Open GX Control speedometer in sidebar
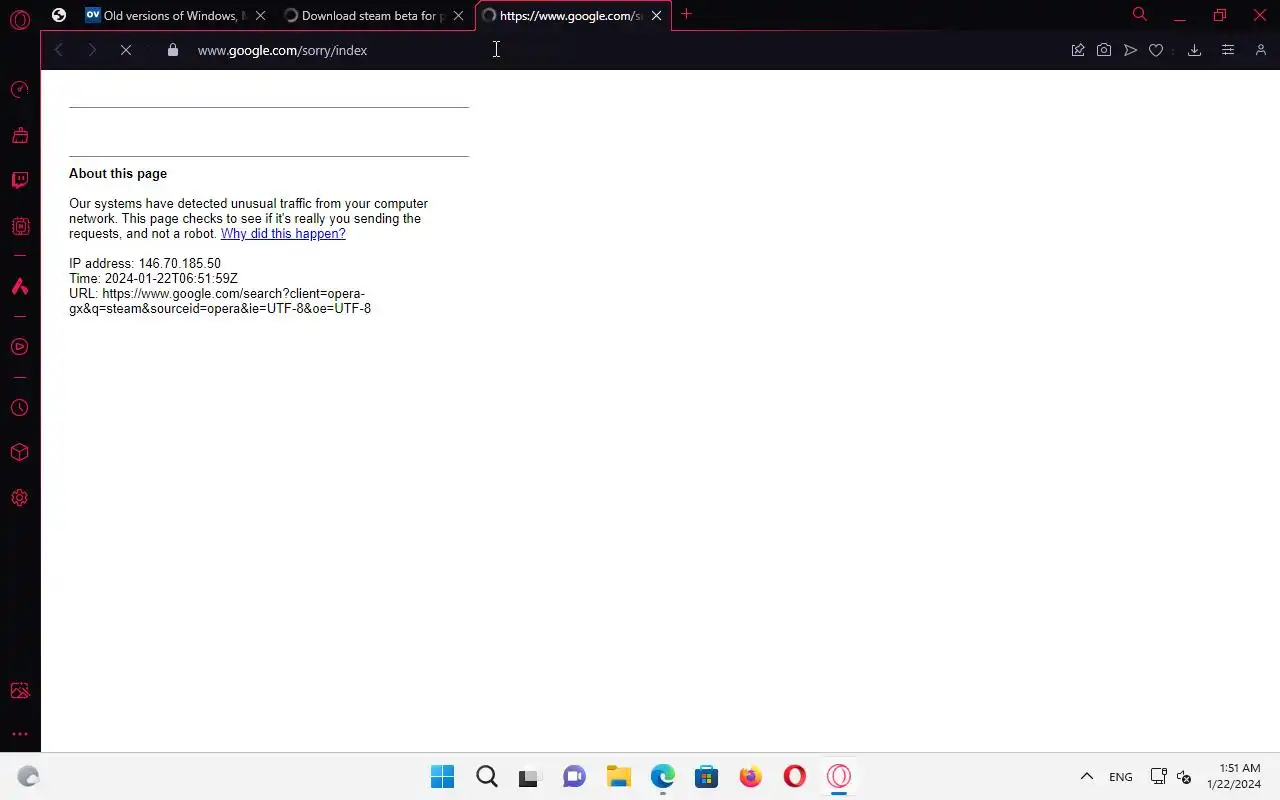This screenshot has width=1280, height=800. tap(19, 90)
